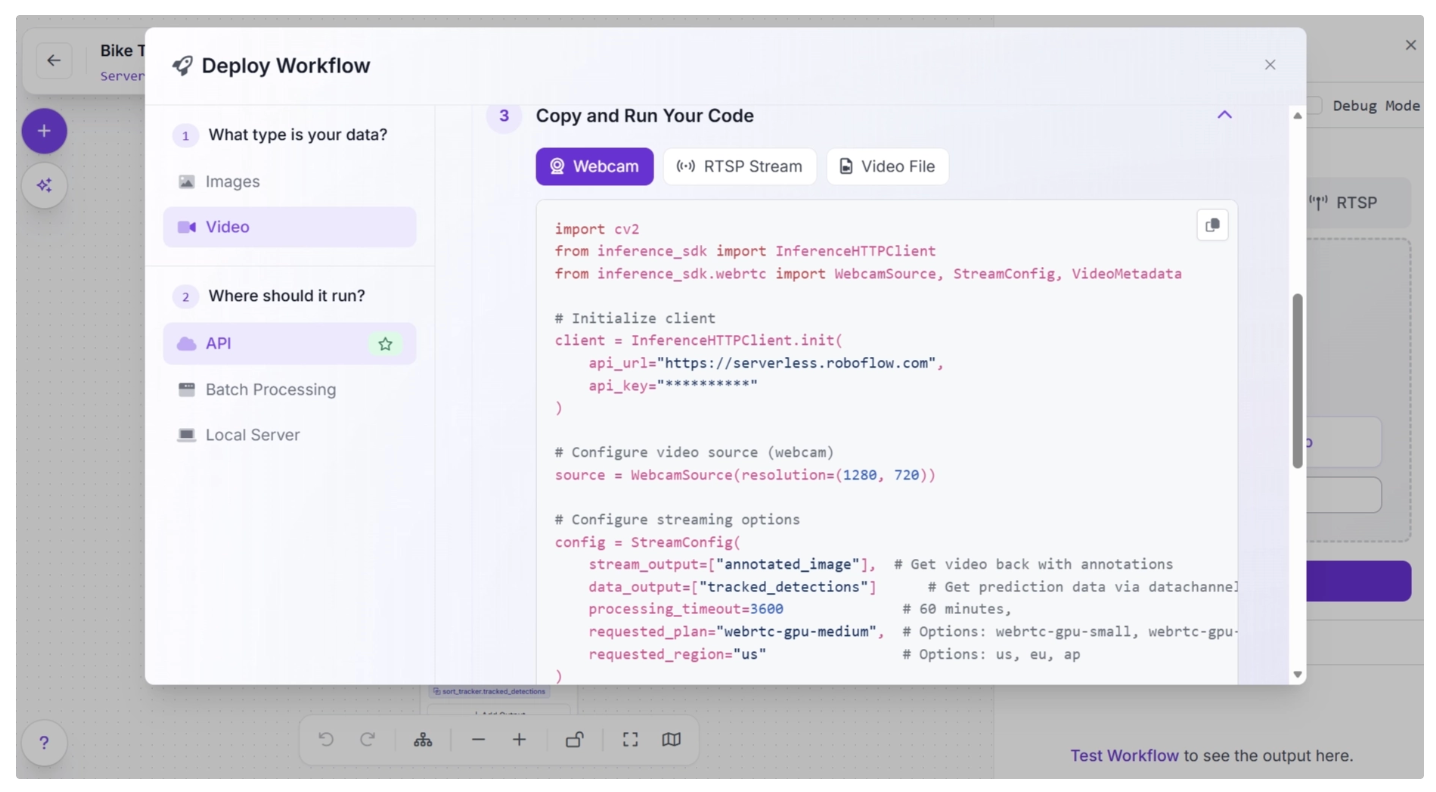Select API as run location
Image resolution: width=1436 pixels, height=792 pixels.
[290, 344]
